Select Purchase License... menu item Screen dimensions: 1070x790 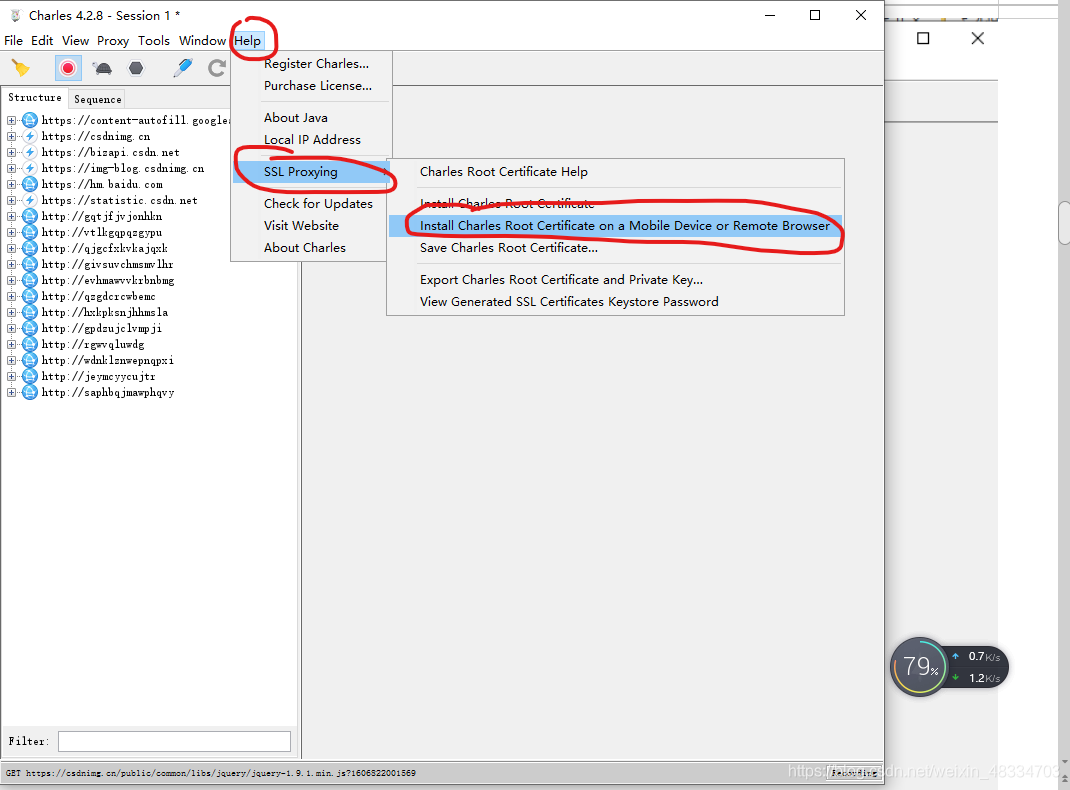click(317, 85)
